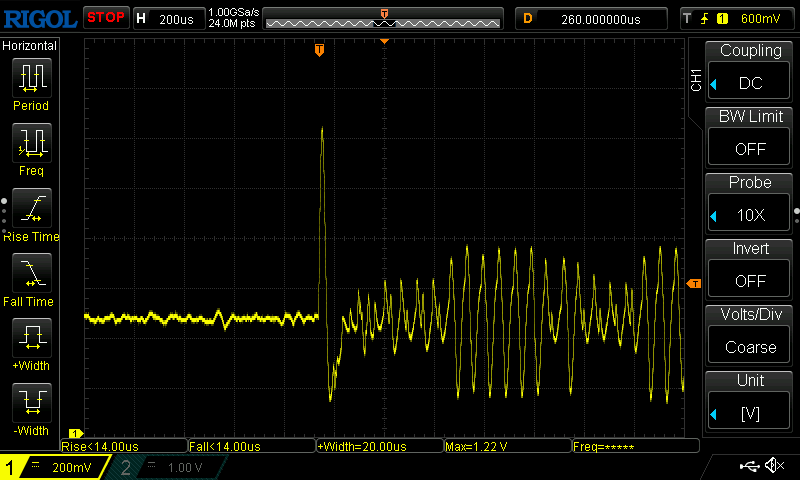
Task: Click the +Width=20.00us measurement result
Action: tap(380, 446)
